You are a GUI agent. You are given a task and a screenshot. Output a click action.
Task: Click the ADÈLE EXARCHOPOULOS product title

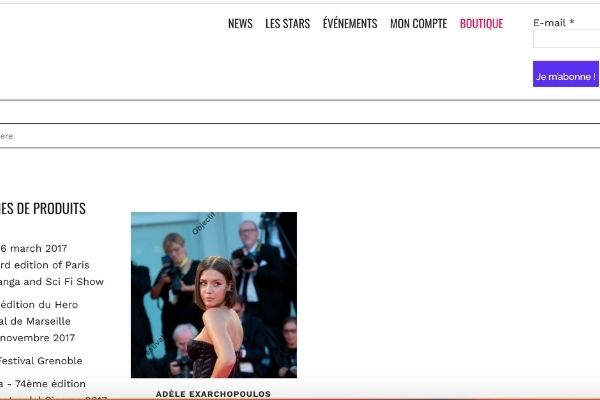[x=213, y=394]
